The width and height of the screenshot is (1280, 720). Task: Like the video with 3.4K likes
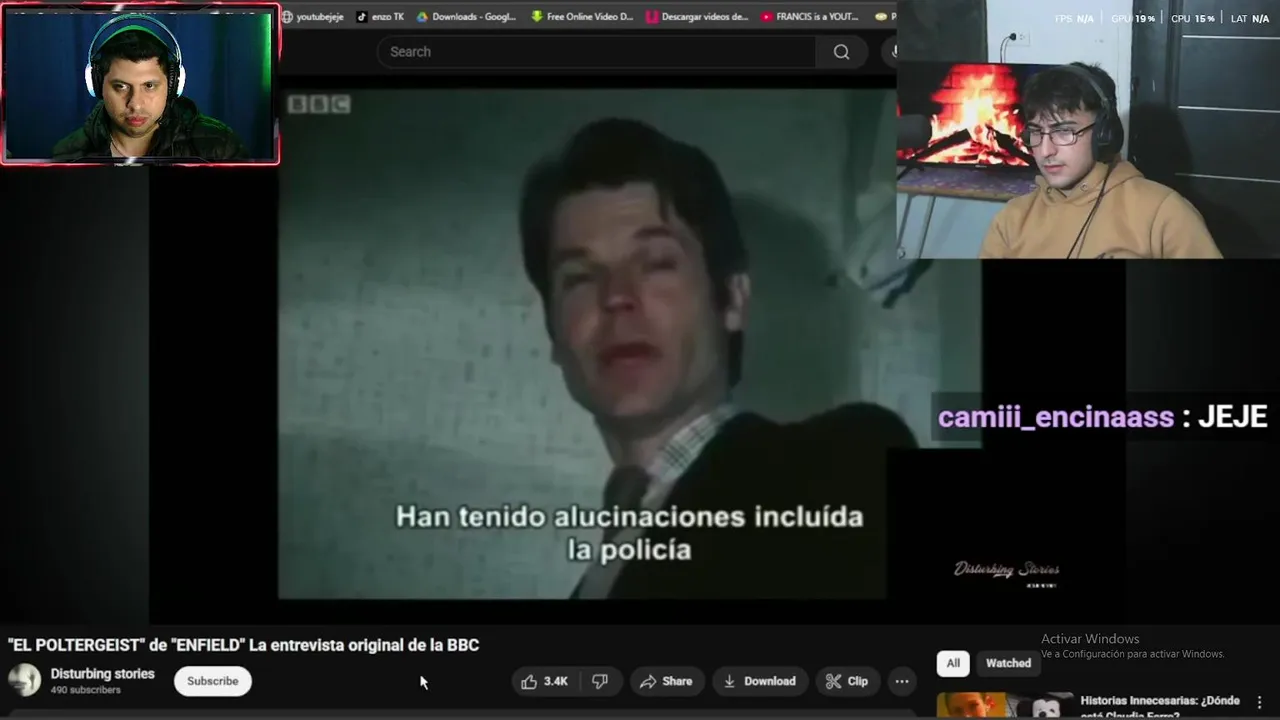click(x=544, y=681)
